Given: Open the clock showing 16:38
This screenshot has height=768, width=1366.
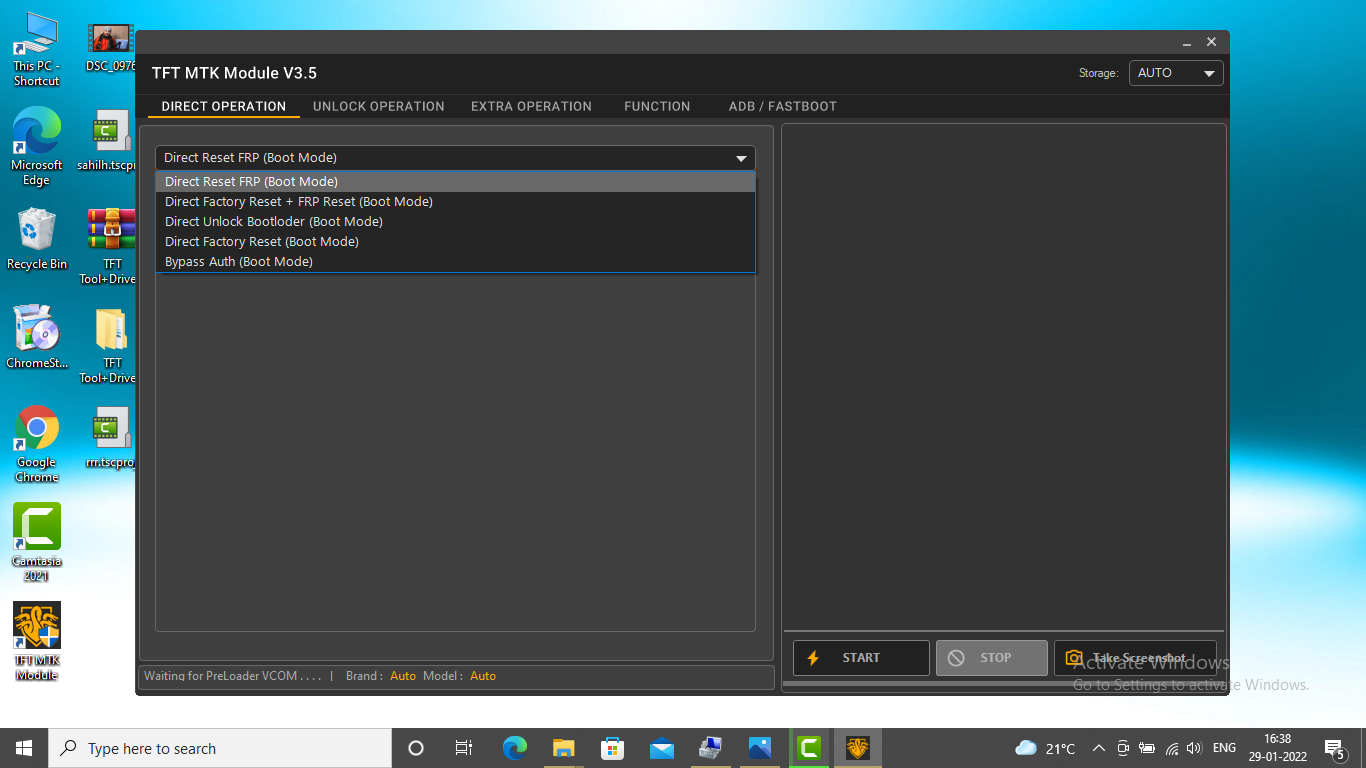Looking at the screenshot, I should pos(1277,748).
